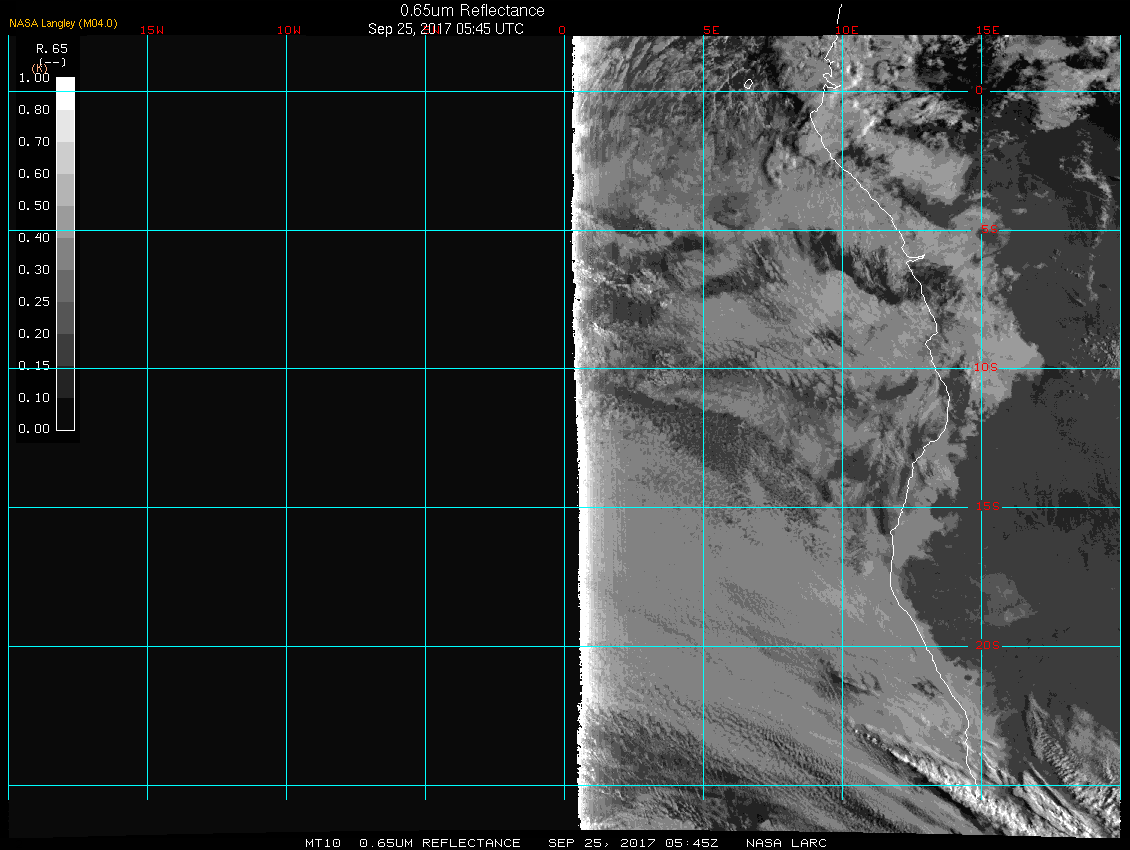Click the '20S' latitude label
The height and width of the screenshot is (850, 1130).
(x=987, y=645)
